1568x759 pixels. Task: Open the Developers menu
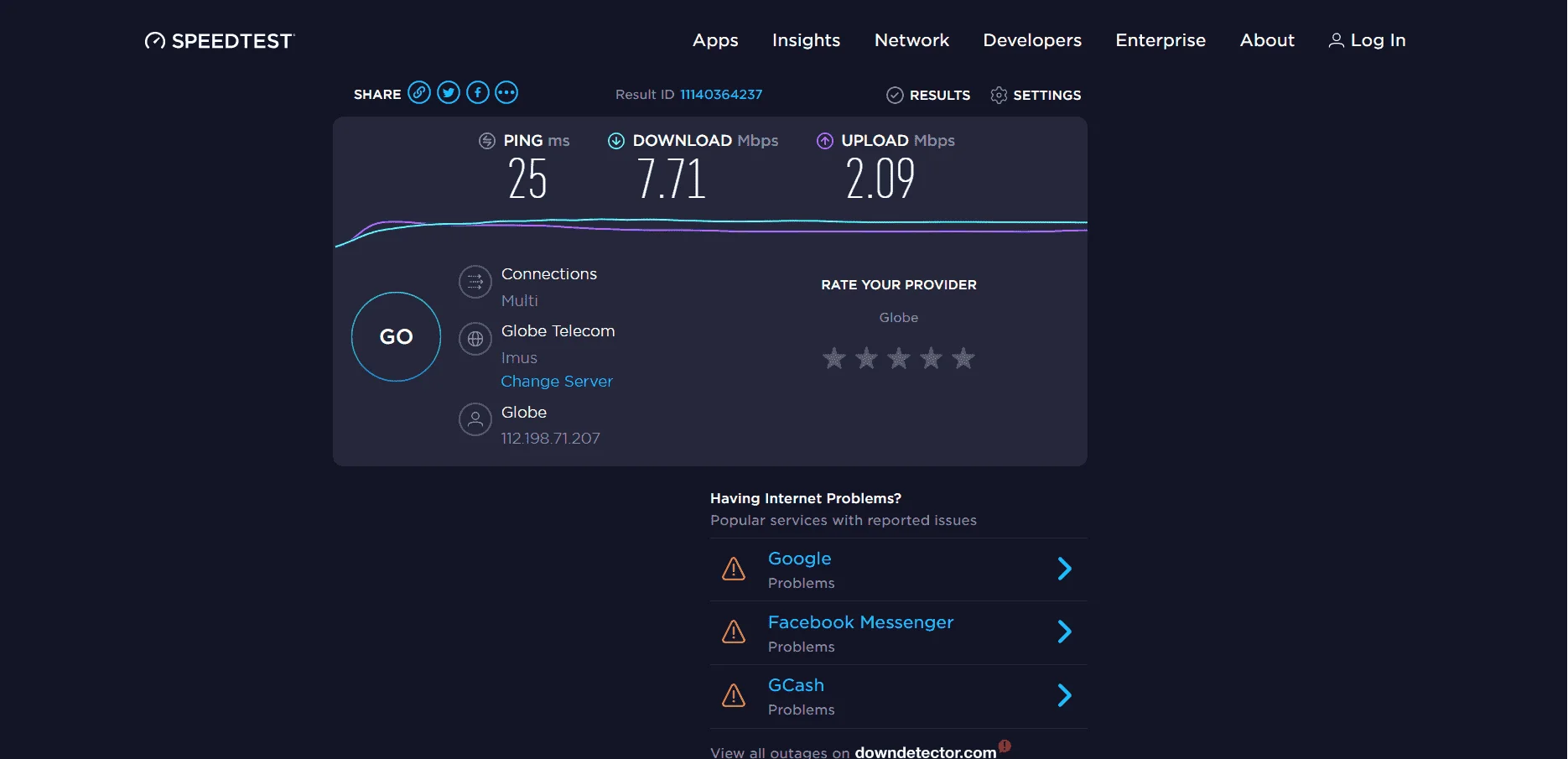[1032, 40]
